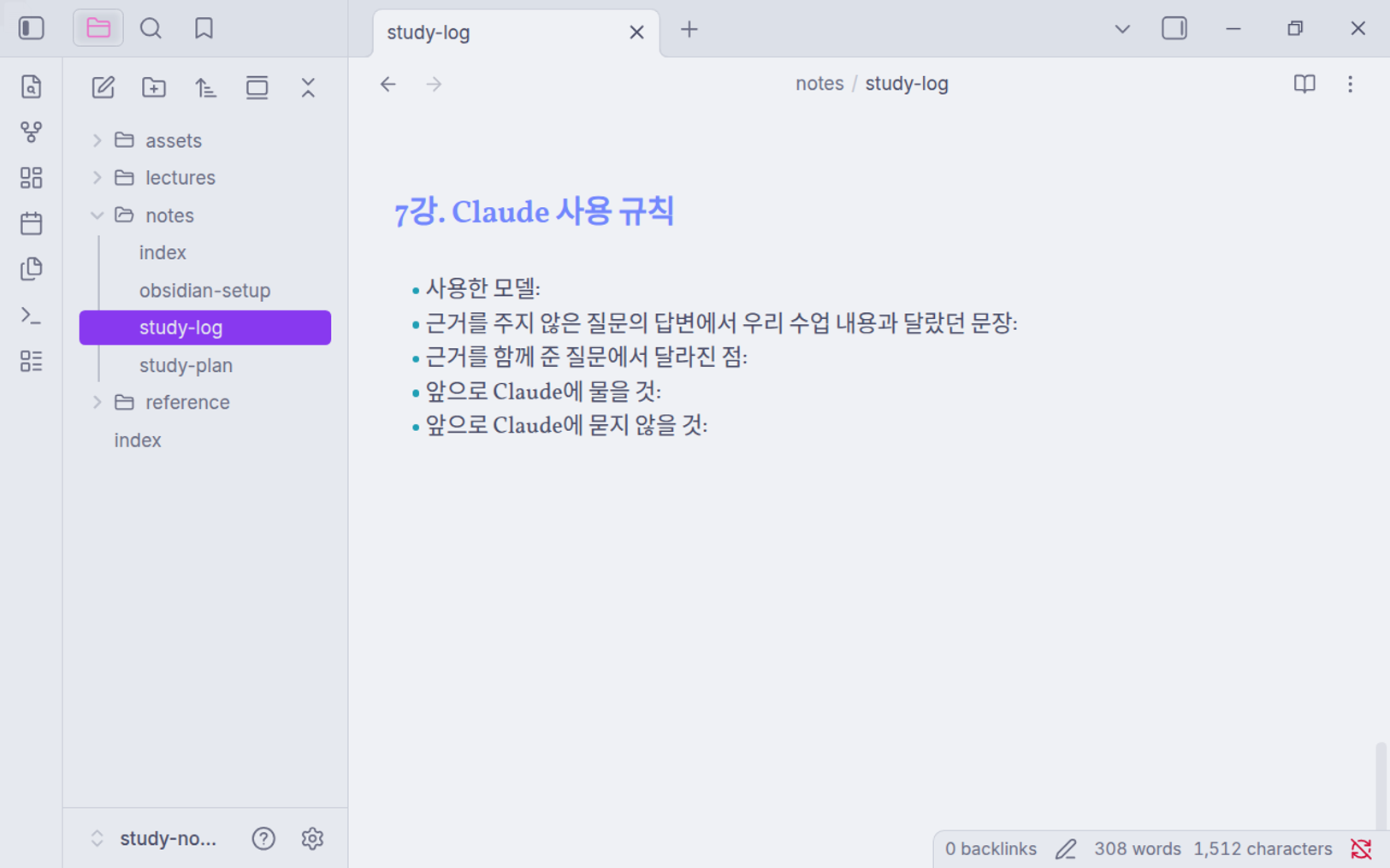Screen dimensions: 1390x868
Task: Open a new tab
Action: coord(689,29)
